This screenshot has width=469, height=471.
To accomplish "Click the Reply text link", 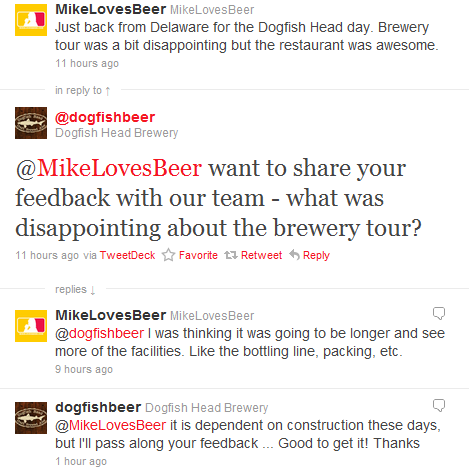I will [x=316, y=256].
